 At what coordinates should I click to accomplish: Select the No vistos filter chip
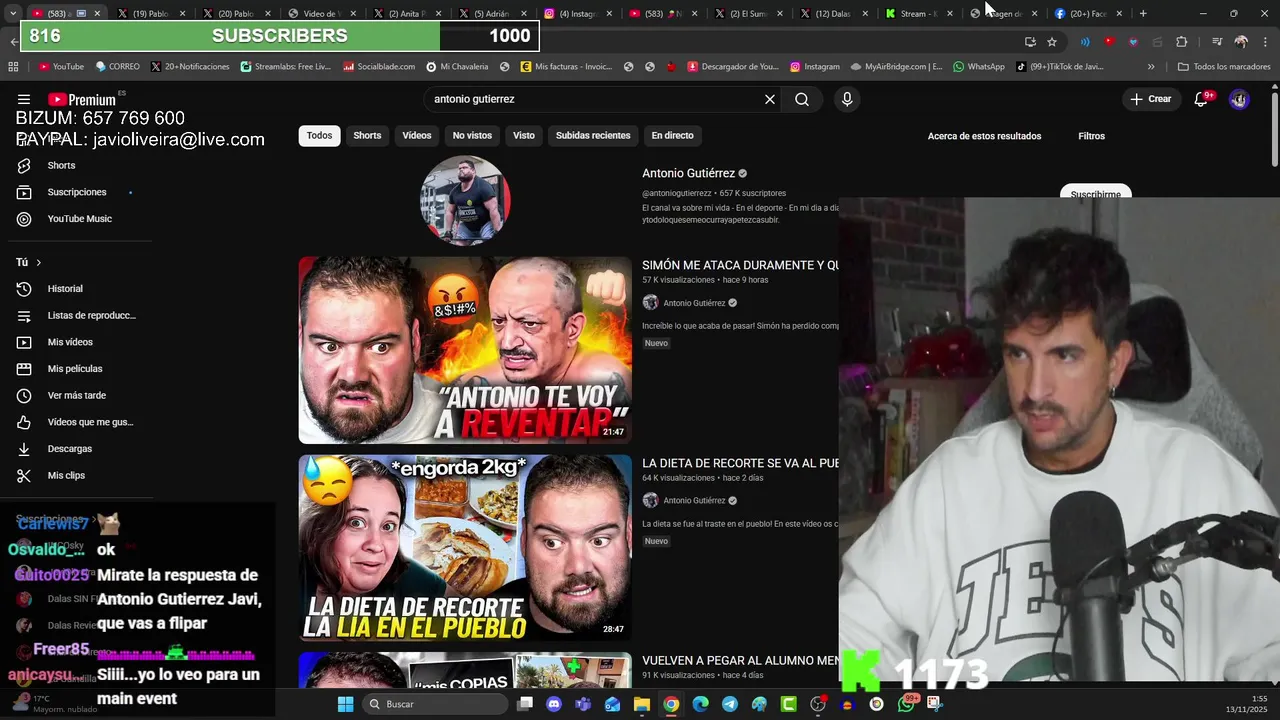[x=472, y=135]
